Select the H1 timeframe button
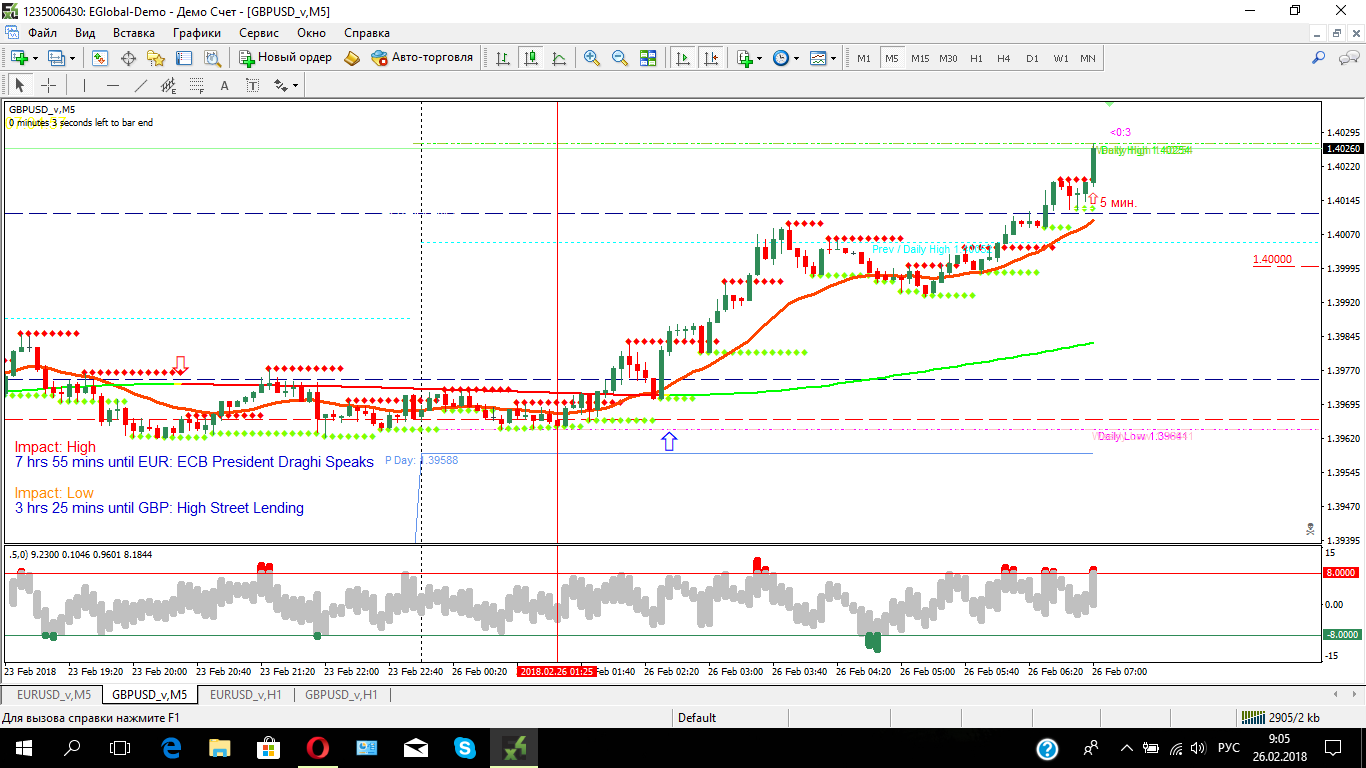1366x768 pixels. coord(976,58)
